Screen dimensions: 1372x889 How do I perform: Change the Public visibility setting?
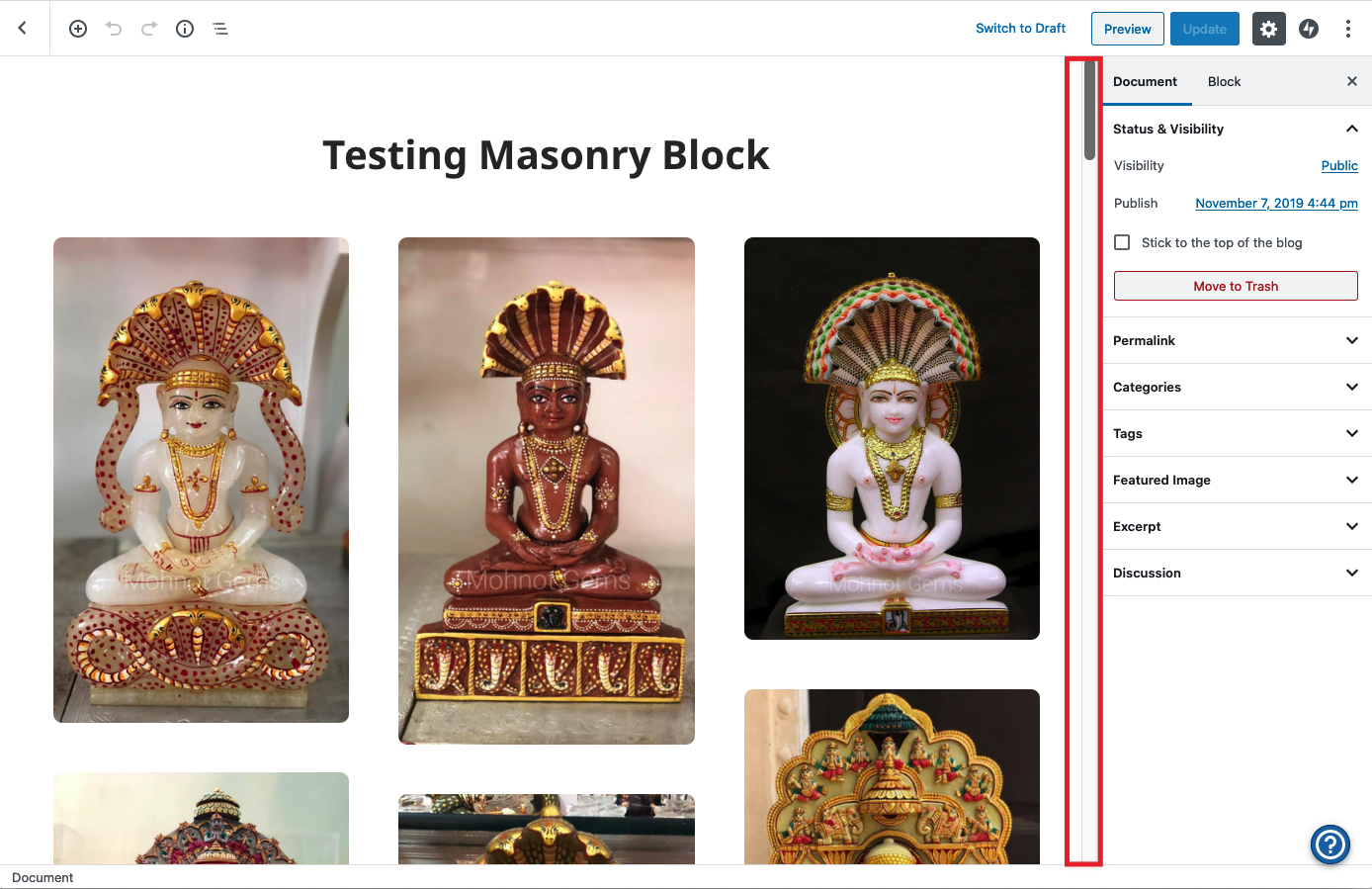click(x=1339, y=165)
